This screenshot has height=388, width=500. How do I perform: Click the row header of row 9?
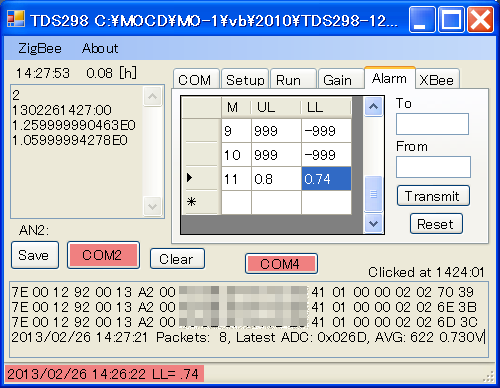click(201, 131)
